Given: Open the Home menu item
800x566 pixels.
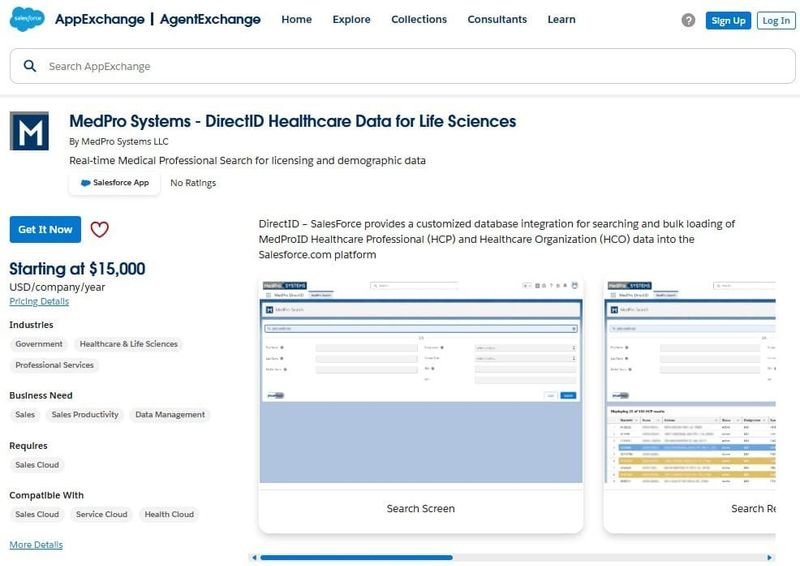Looking at the screenshot, I should pyautogui.click(x=296, y=19).
